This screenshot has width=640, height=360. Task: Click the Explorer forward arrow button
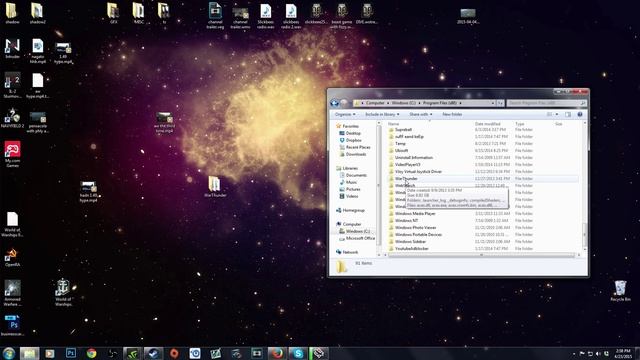(x=344, y=103)
